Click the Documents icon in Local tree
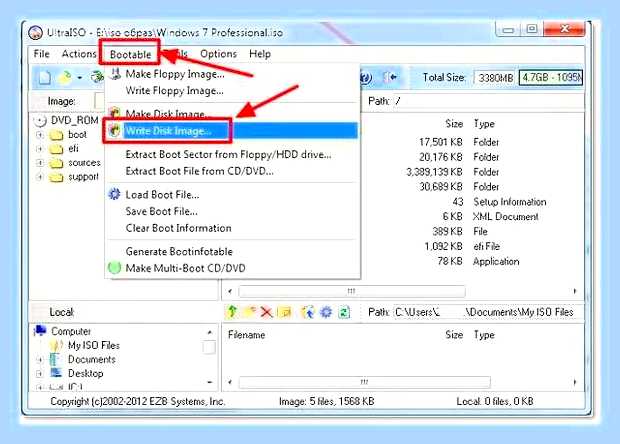 tap(55, 359)
